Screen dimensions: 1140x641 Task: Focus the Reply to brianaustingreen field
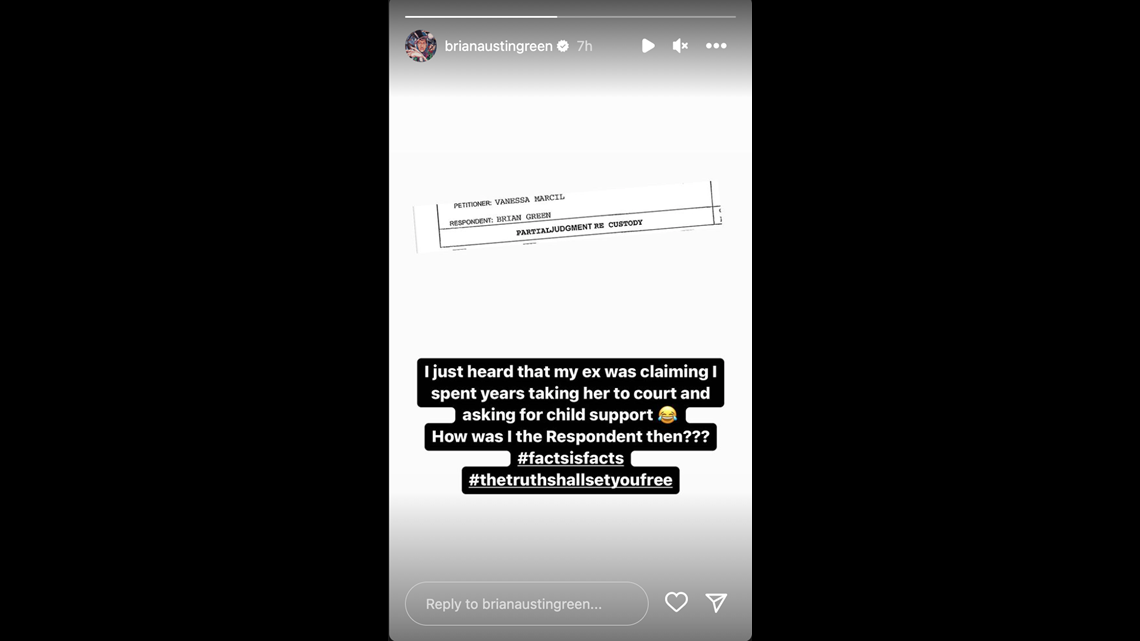pos(526,604)
